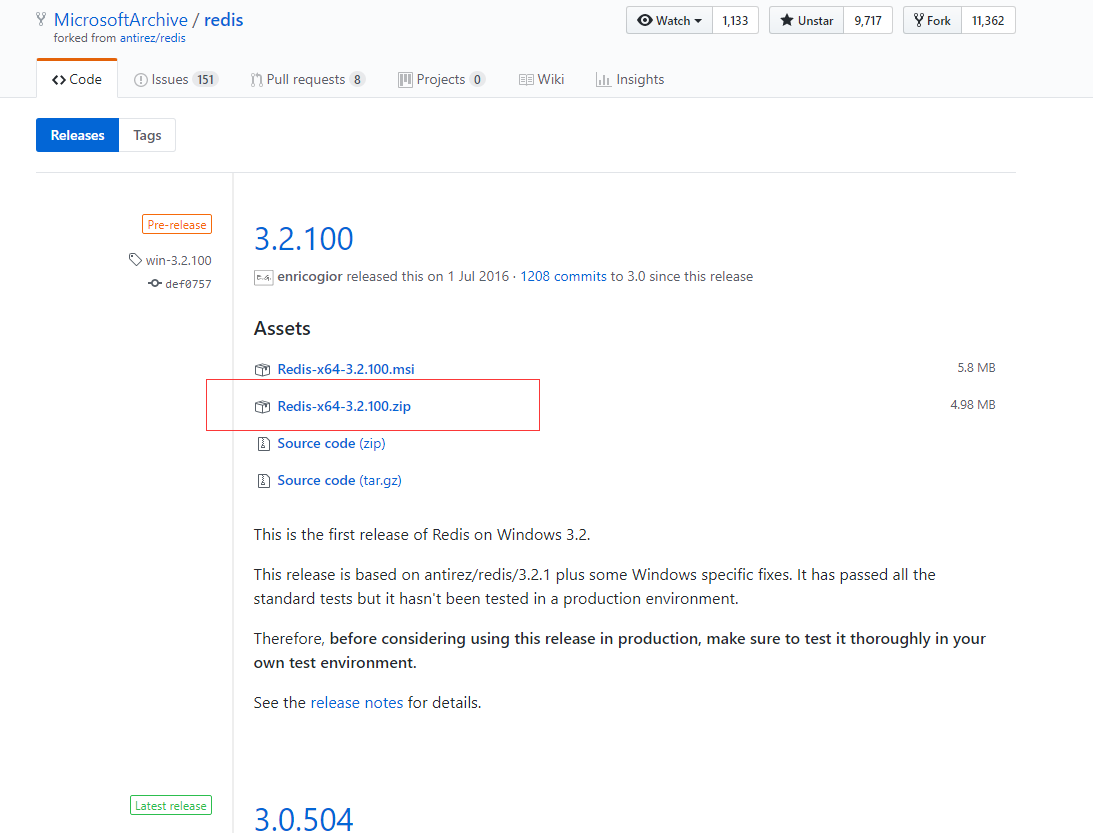Open the def0757 commit link
Viewport: 1093px width, 833px height.
coord(188,284)
